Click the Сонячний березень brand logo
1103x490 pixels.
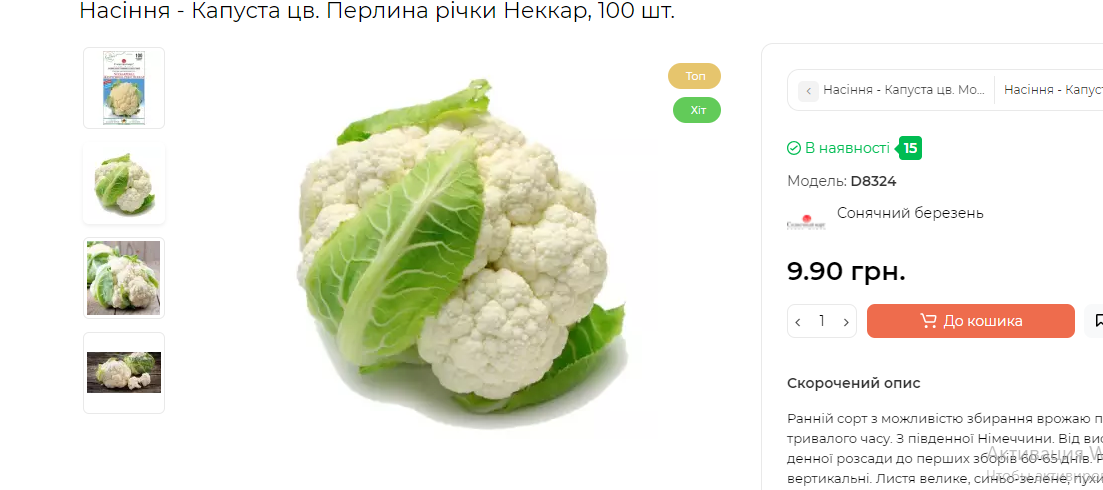click(x=806, y=221)
